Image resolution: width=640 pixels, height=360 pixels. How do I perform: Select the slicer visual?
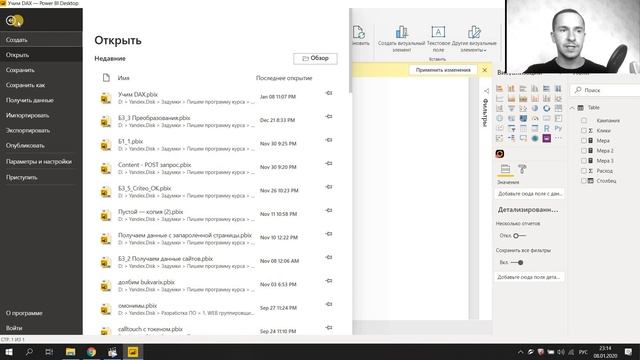click(x=511, y=128)
